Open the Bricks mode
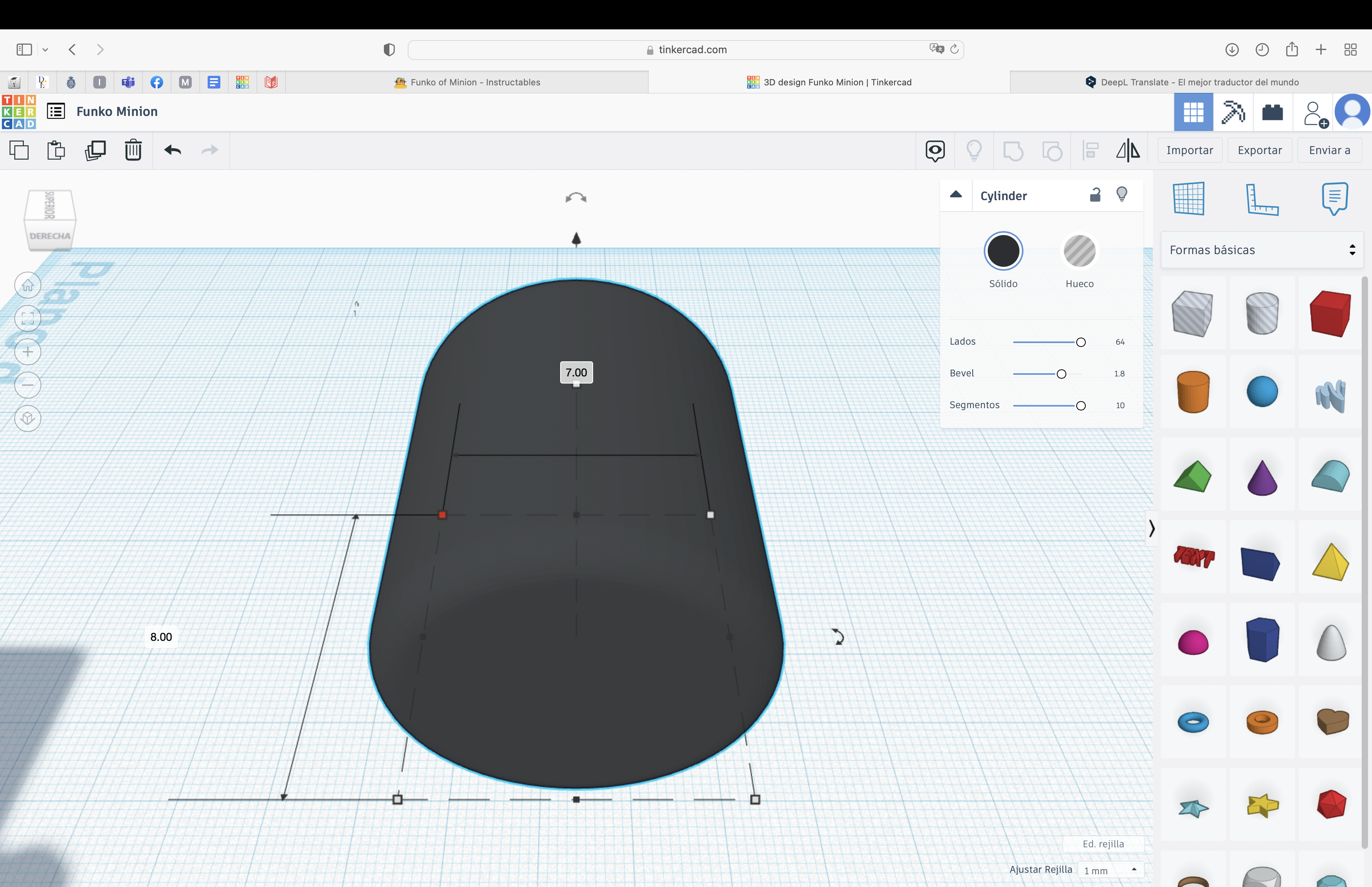 [x=1272, y=112]
